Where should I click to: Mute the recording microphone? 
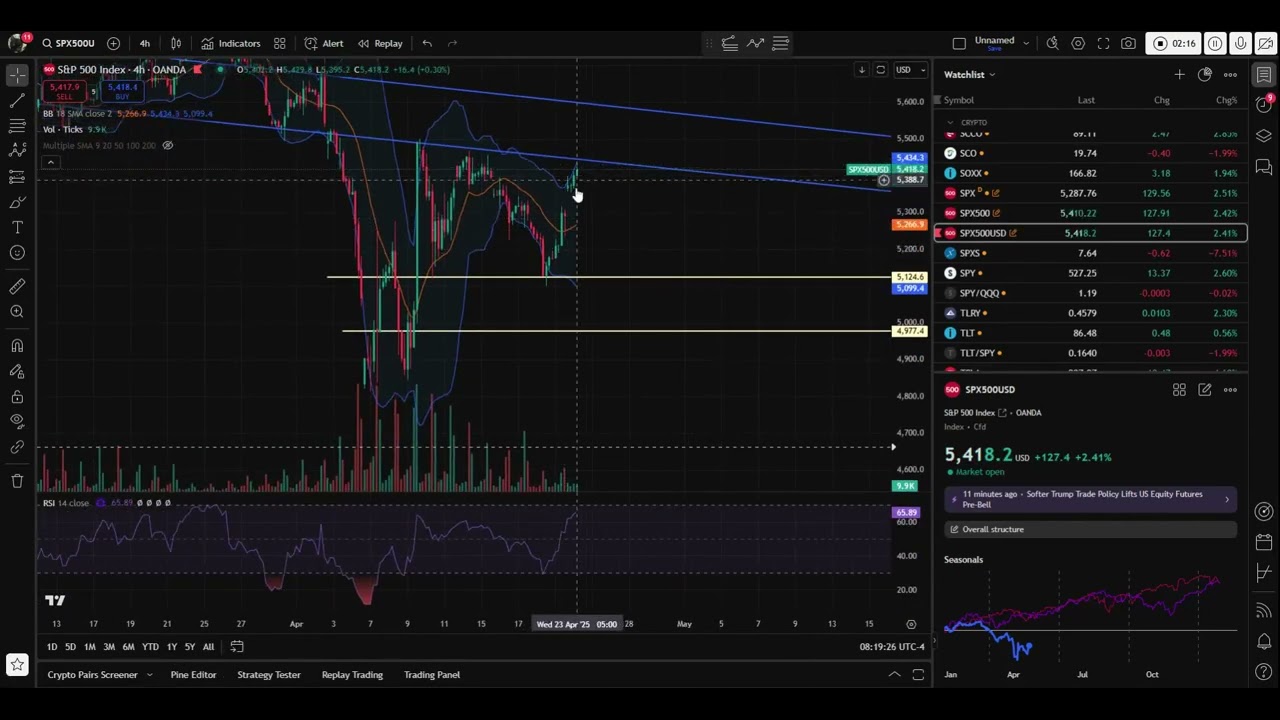click(1240, 43)
